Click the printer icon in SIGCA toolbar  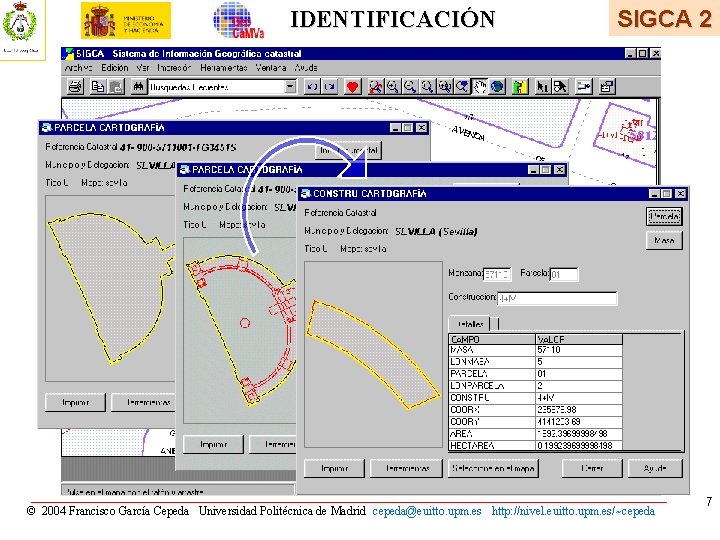75,86
